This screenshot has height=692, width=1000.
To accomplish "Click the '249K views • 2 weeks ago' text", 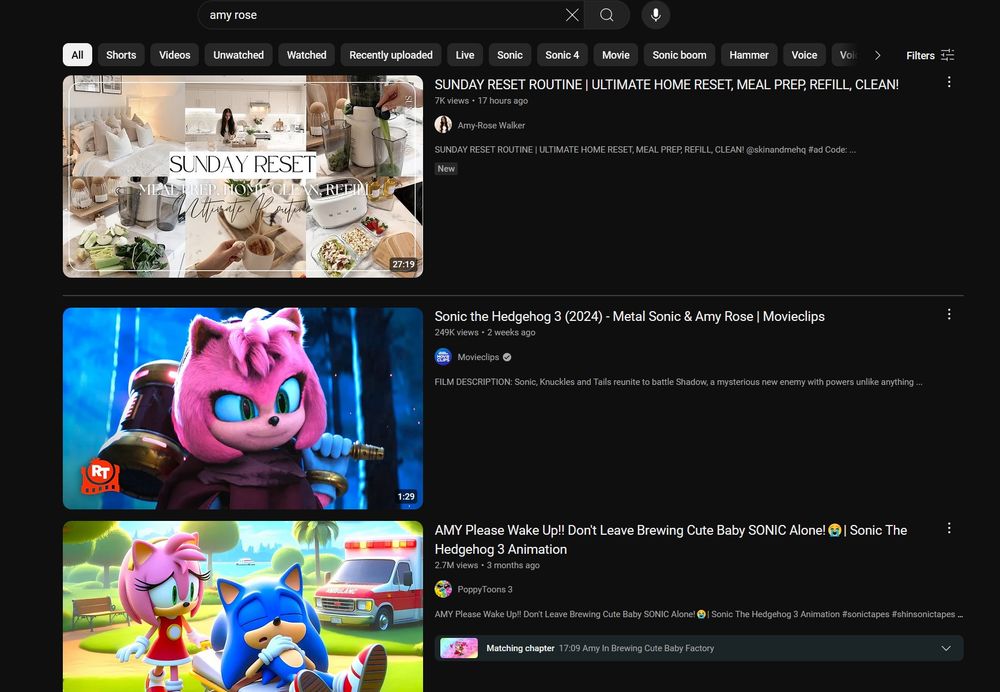I will click(485, 332).
